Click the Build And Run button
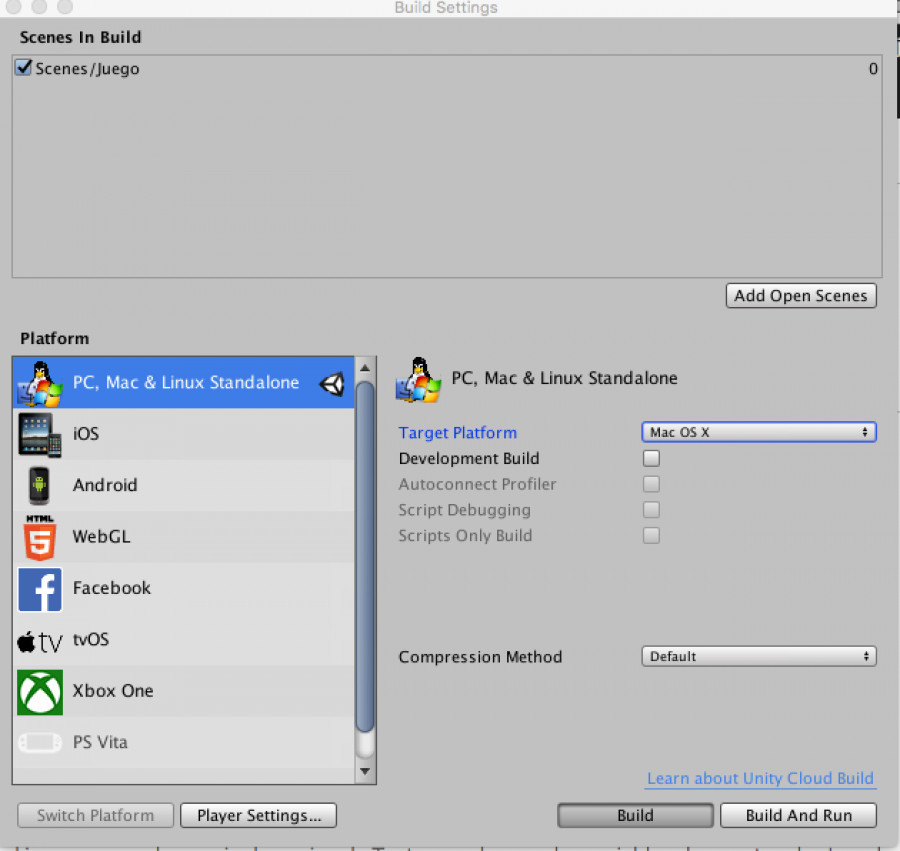 pyautogui.click(x=798, y=815)
